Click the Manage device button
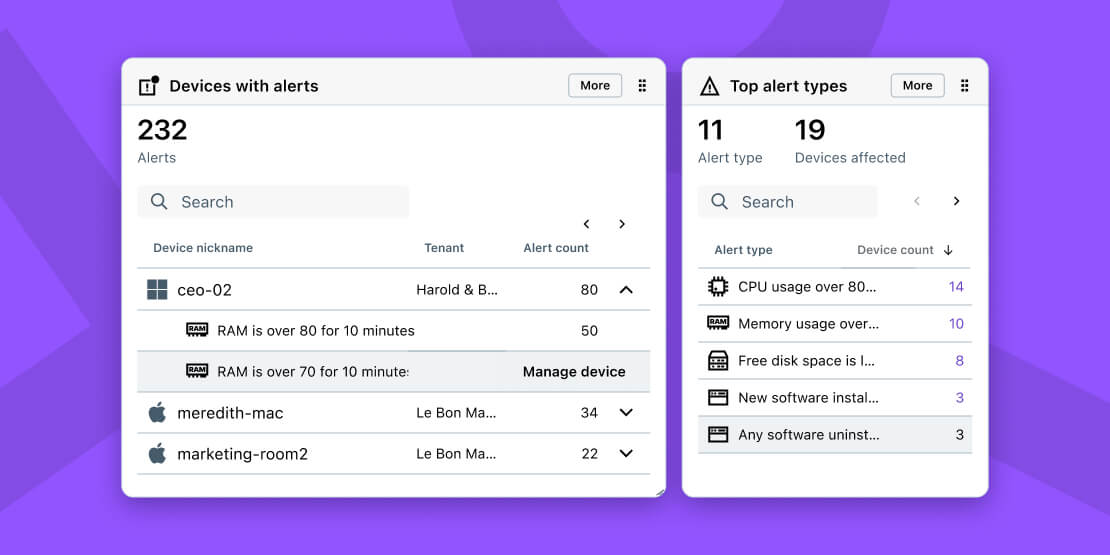Image resolution: width=1110 pixels, height=555 pixels. (574, 372)
